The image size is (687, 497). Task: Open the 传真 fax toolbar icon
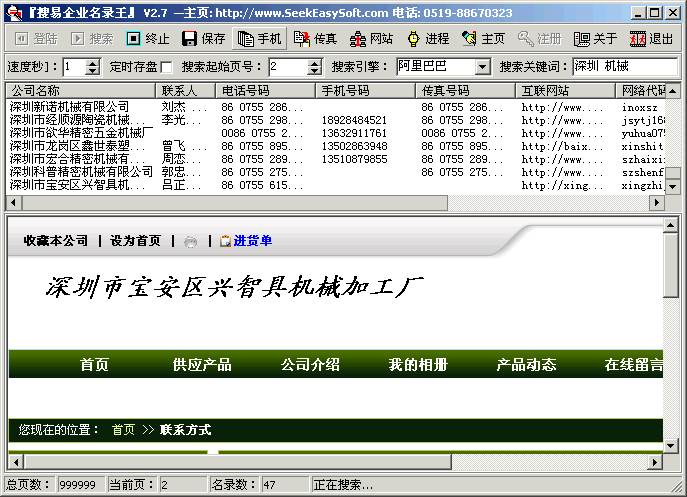[315, 39]
